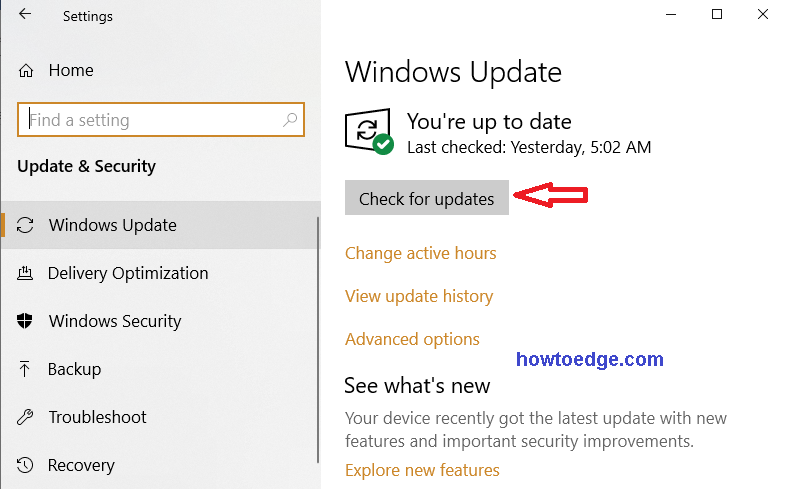This screenshot has height=489, width=785.
Task: Open the Windows Update section
Action: click(113, 225)
